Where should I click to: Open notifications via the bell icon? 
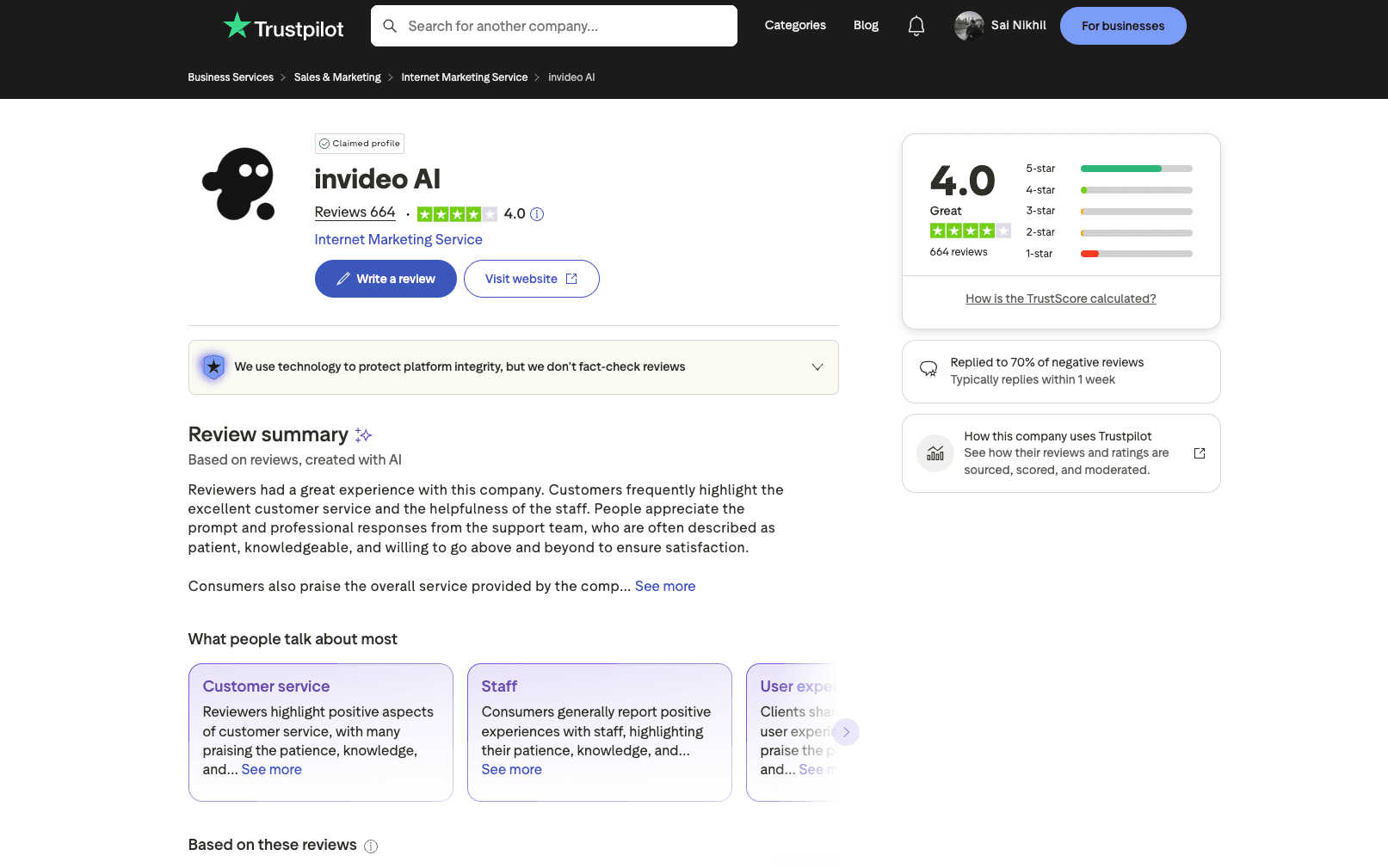click(x=916, y=26)
